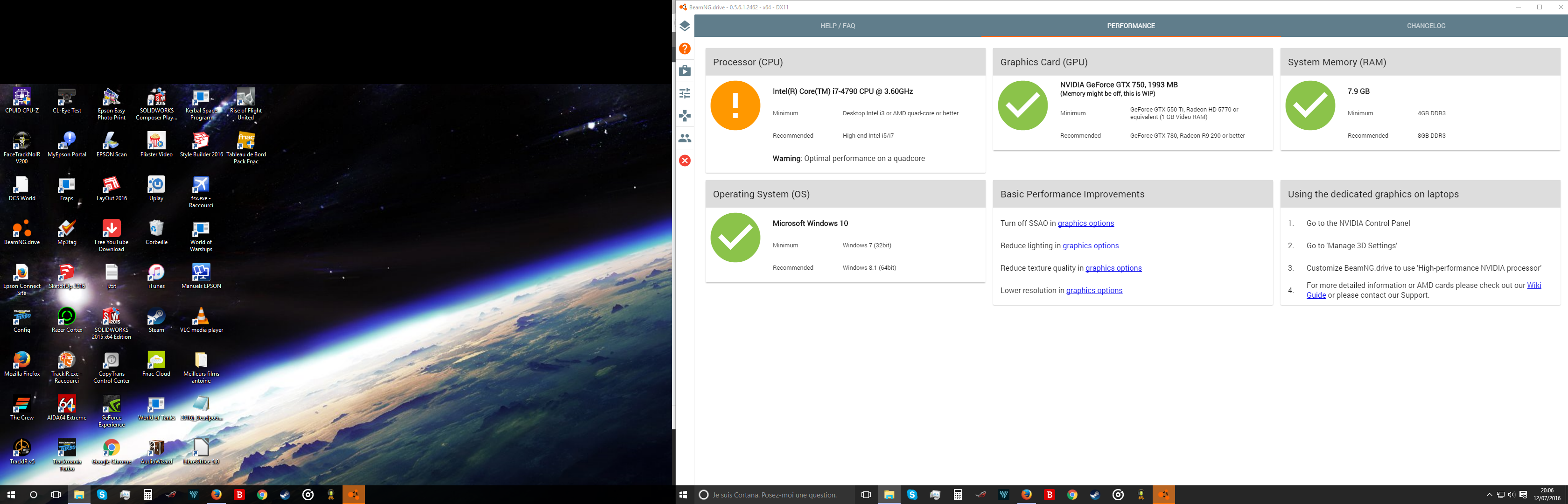Viewport: 1568px width, 504px height.
Task: Select the Rise of Flight United icon
Action: click(x=246, y=105)
